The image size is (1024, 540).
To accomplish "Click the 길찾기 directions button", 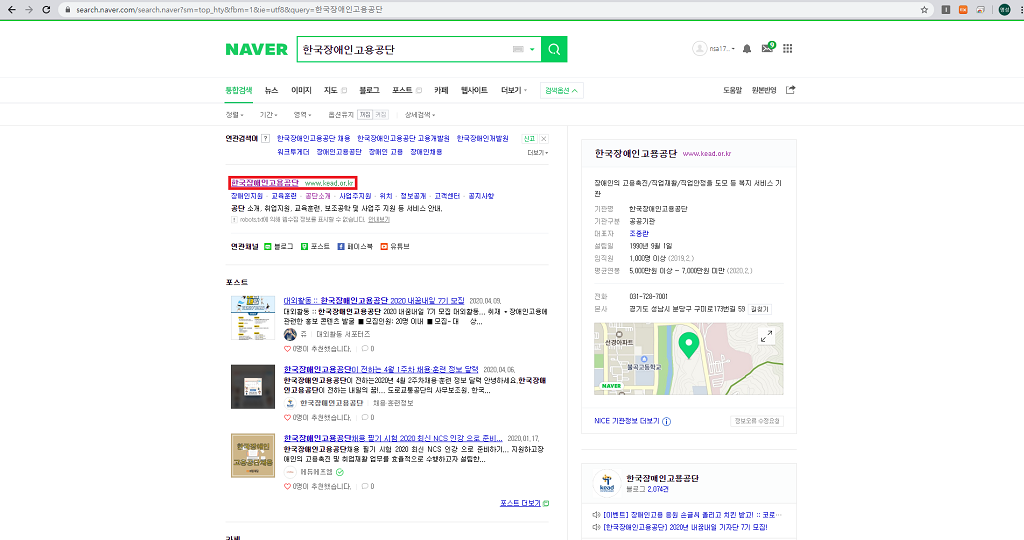I will (x=760, y=310).
